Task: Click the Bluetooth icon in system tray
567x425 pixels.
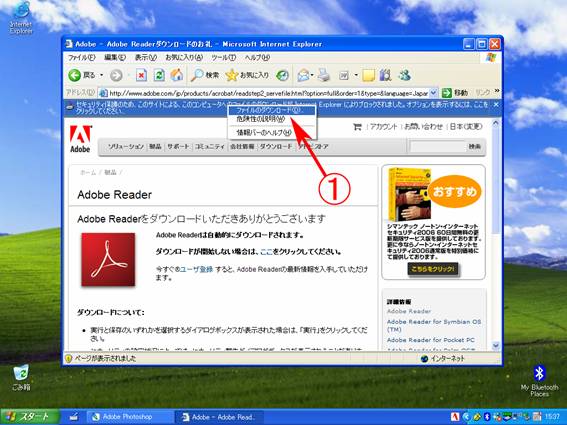Action: pos(487,417)
